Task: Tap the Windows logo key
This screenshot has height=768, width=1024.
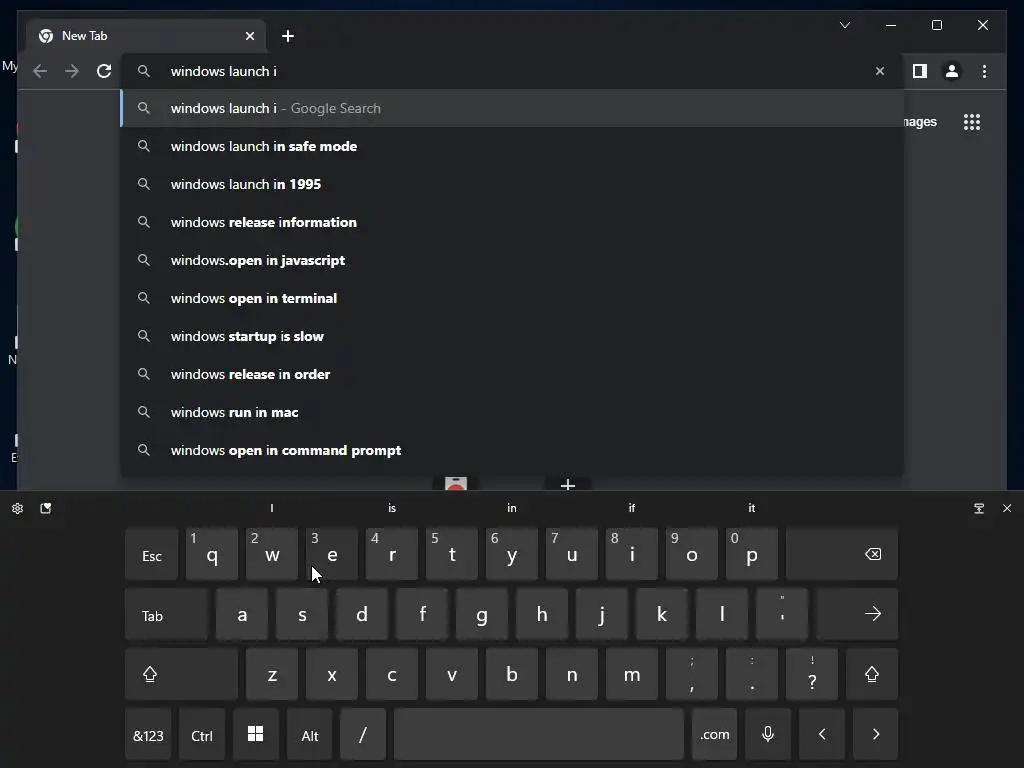Action: point(256,735)
